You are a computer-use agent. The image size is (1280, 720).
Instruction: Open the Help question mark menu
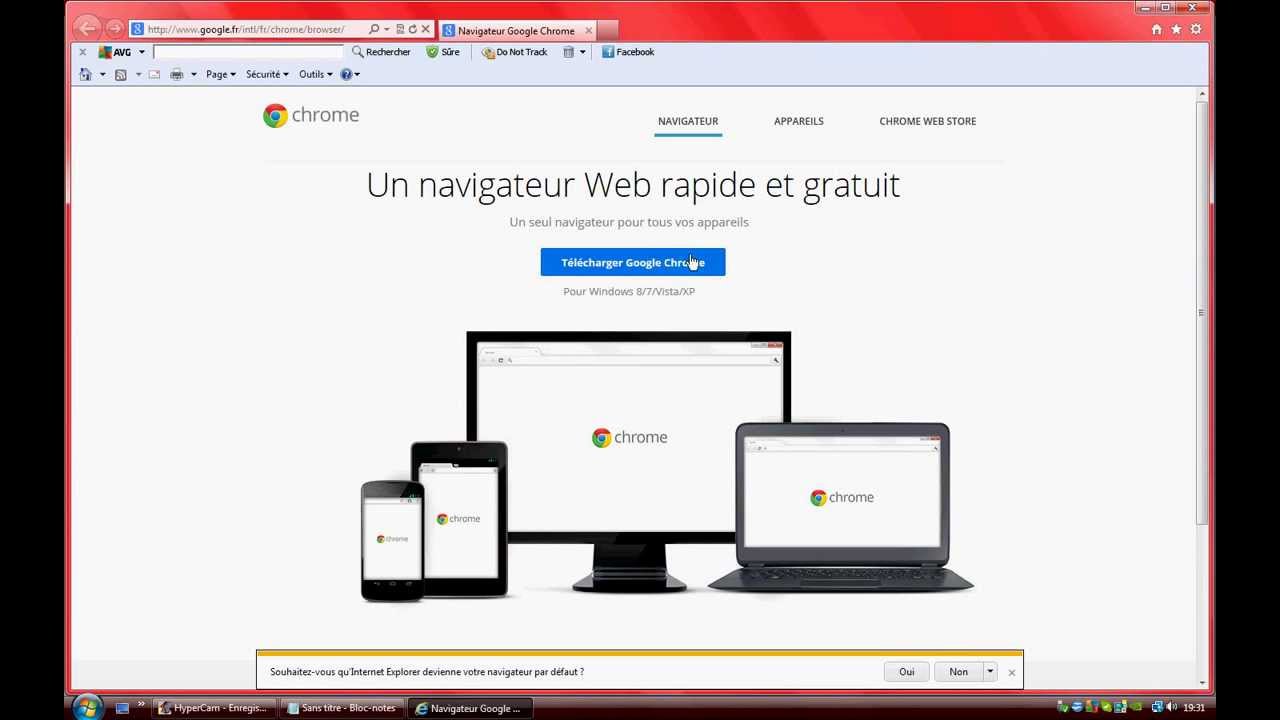click(x=350, y=74)
